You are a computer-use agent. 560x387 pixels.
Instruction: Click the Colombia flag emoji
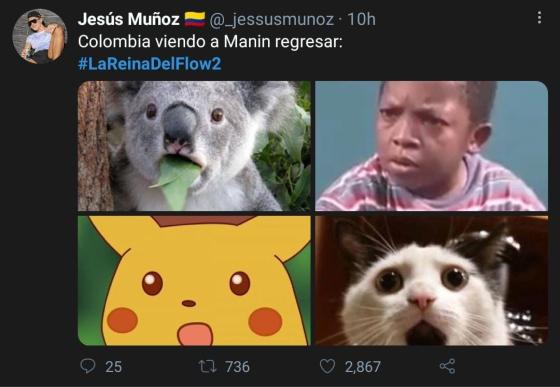pyautogui.click(x=195, y=19)
